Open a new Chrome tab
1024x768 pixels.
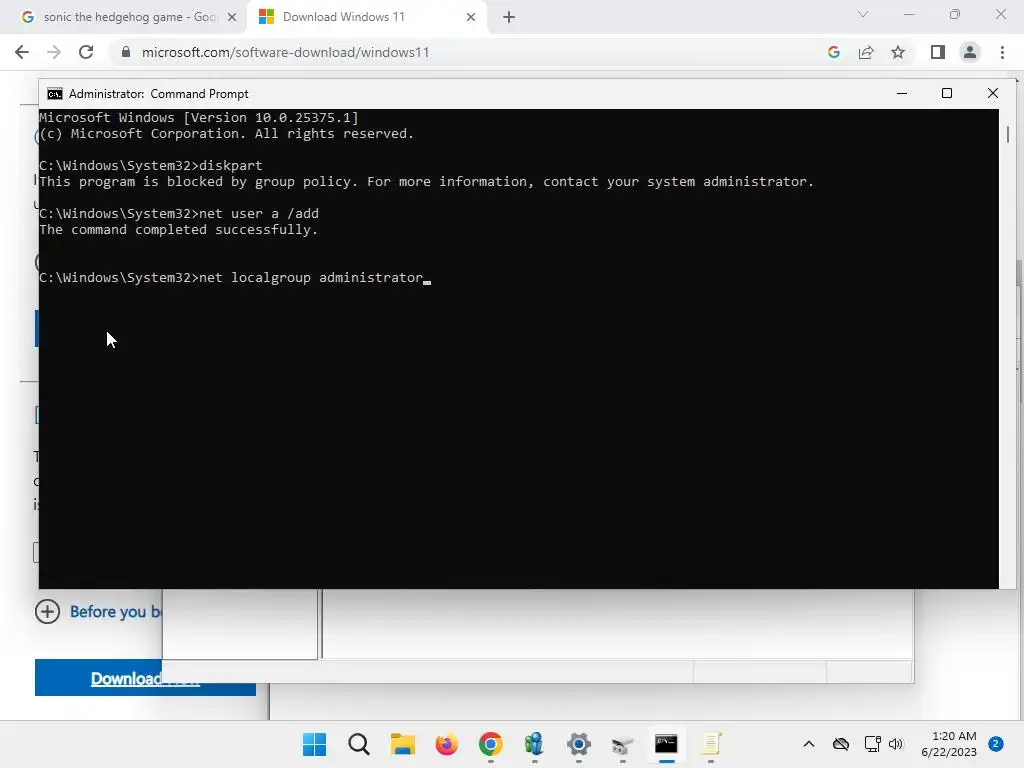tap(509, 17)
